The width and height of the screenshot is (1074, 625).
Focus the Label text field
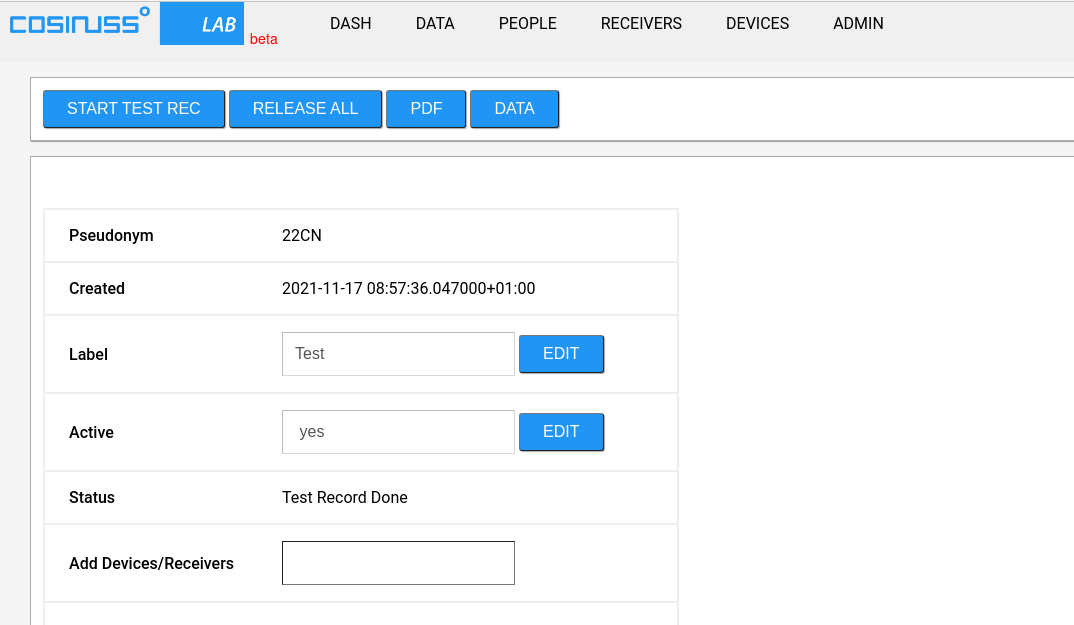(x=398, y=354)
